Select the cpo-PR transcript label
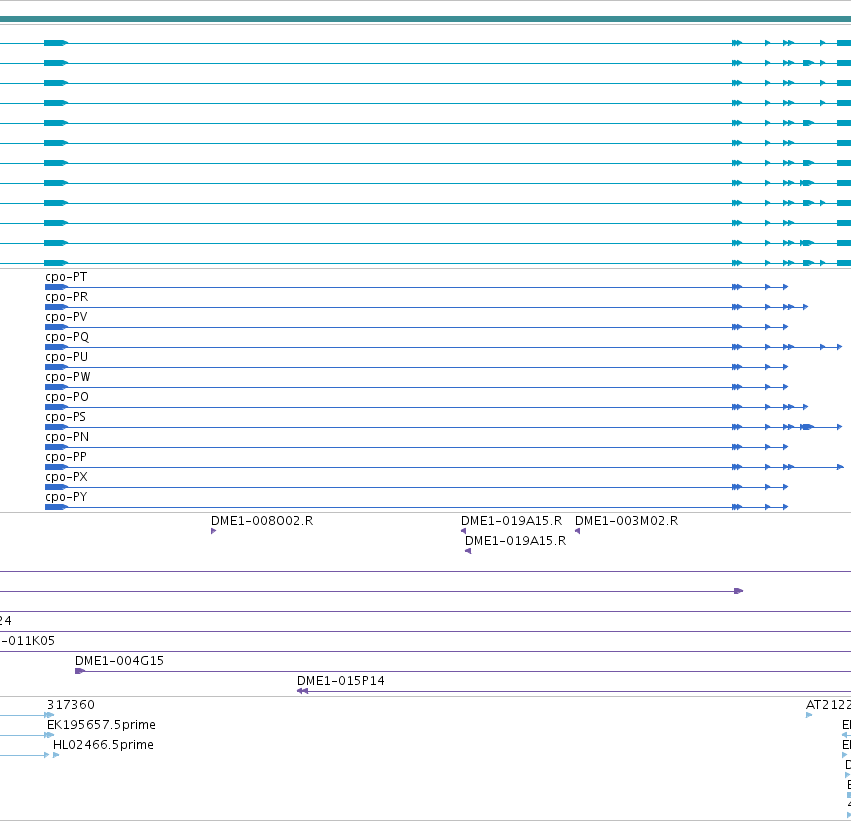Screen dimensions: 851x821 click(x=66, y=297)
